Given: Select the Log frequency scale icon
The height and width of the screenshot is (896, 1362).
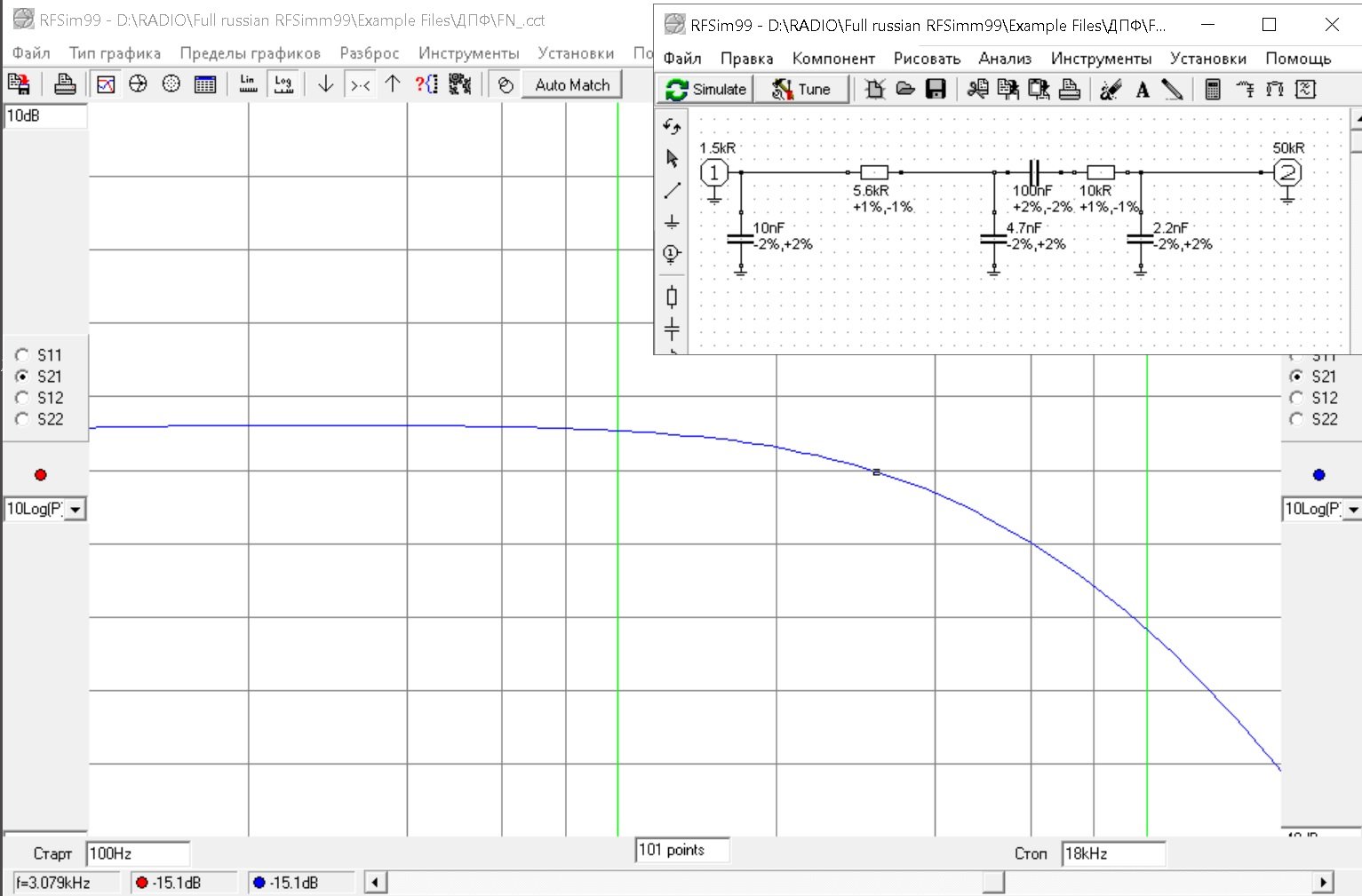Looking at the screenshot, I should [x=283, y=84].
